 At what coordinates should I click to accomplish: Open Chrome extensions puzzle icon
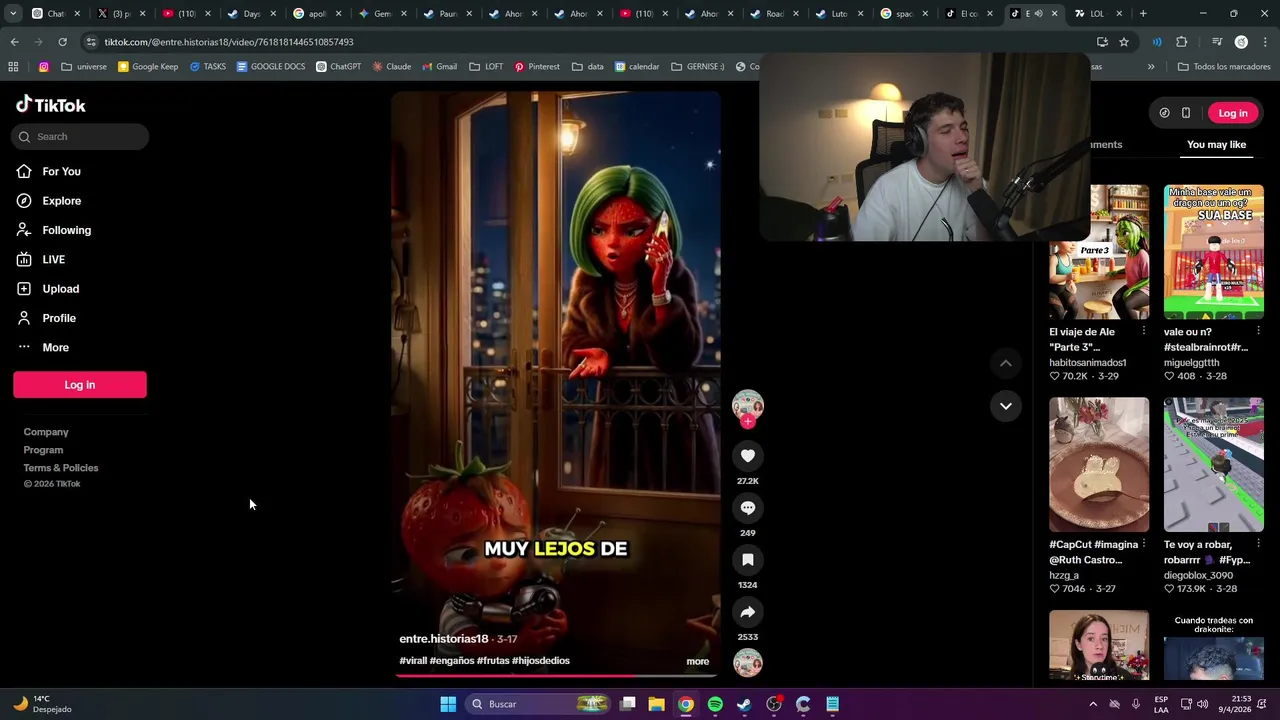[x=1182, y=42]
